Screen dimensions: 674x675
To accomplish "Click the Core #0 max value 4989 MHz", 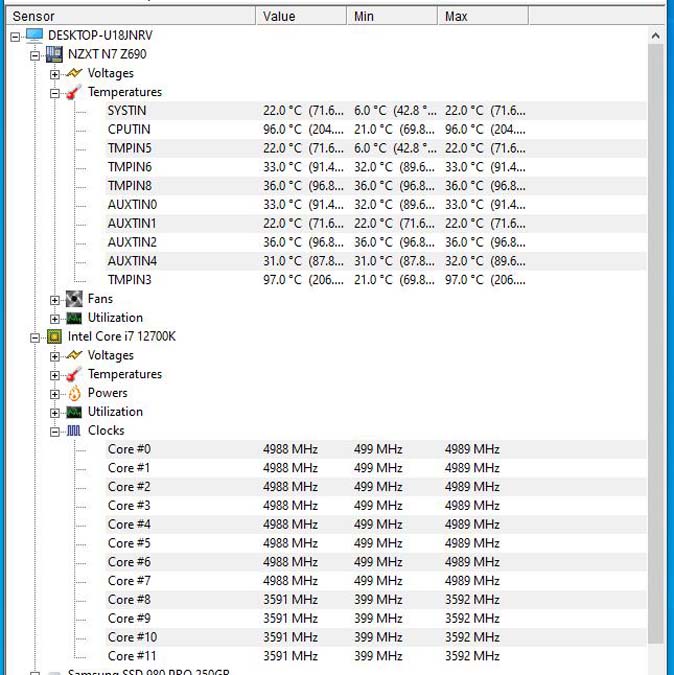I will point(472,449).
